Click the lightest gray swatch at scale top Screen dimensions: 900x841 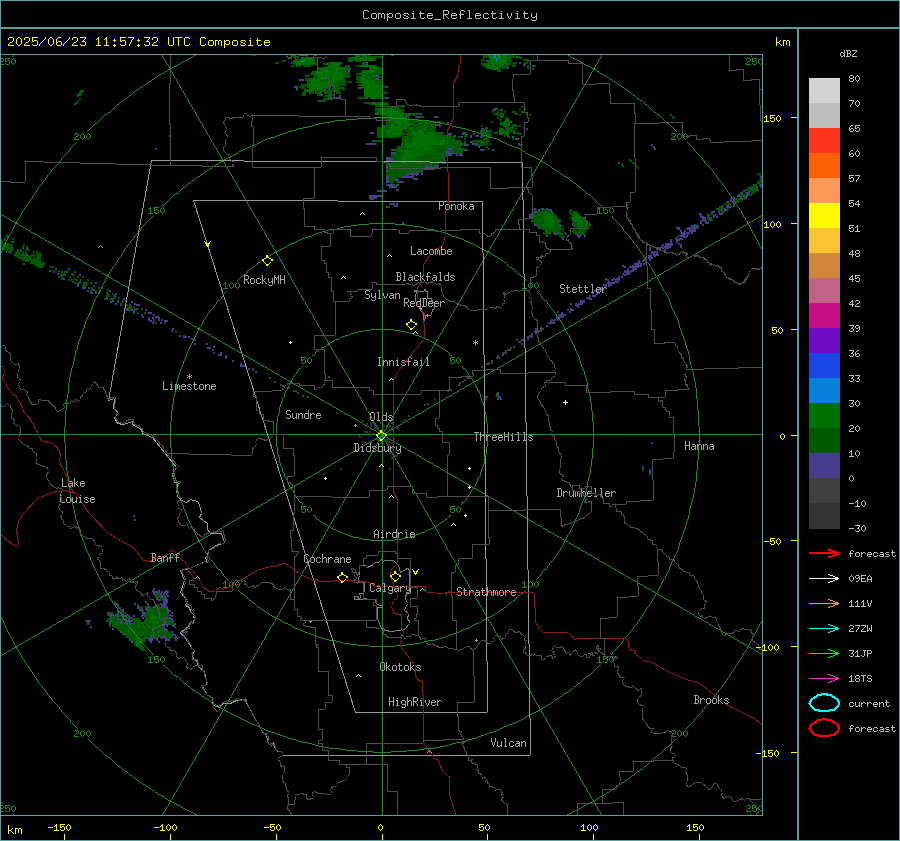pos(824,90)
